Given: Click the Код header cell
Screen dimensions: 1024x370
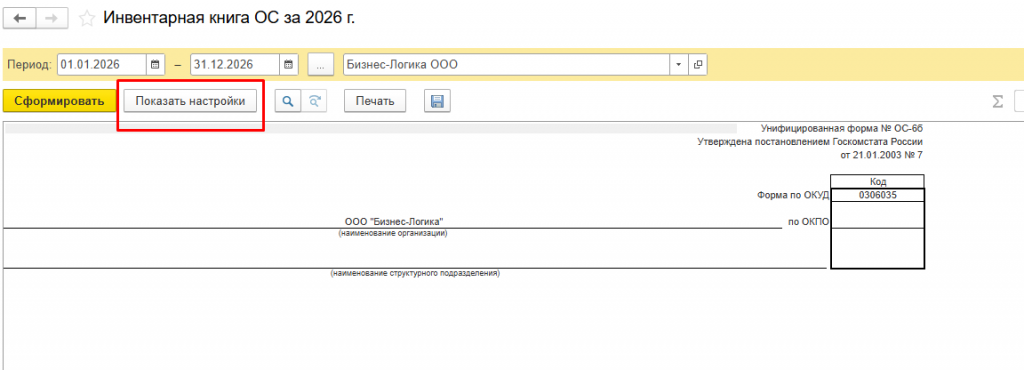Looking at the screenshot, I should (x=877, y=181).
